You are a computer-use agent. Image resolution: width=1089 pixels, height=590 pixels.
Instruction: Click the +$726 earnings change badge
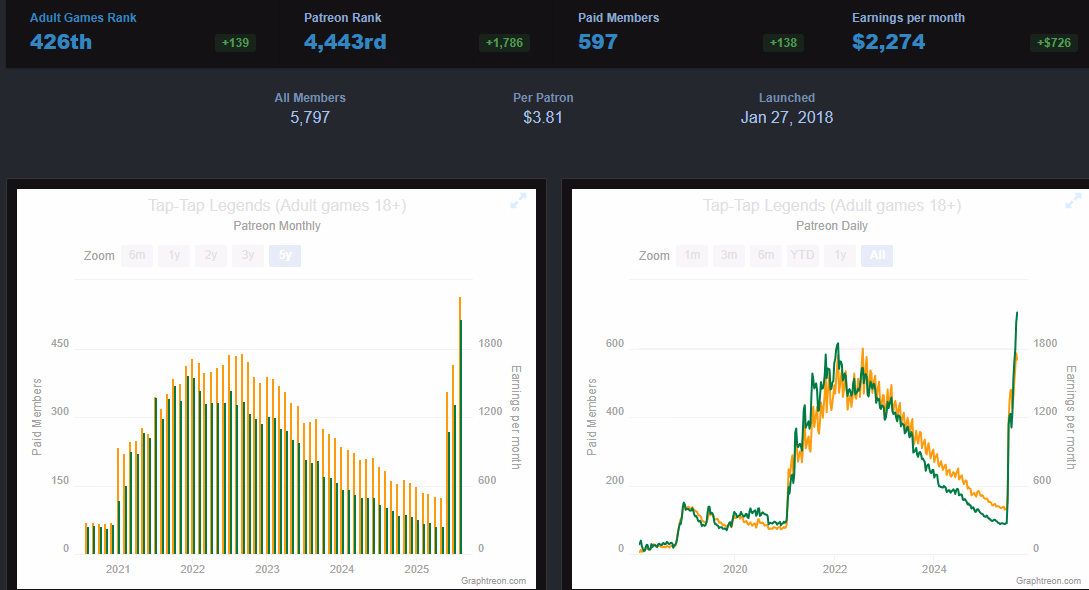click(x=1053, y=43)
